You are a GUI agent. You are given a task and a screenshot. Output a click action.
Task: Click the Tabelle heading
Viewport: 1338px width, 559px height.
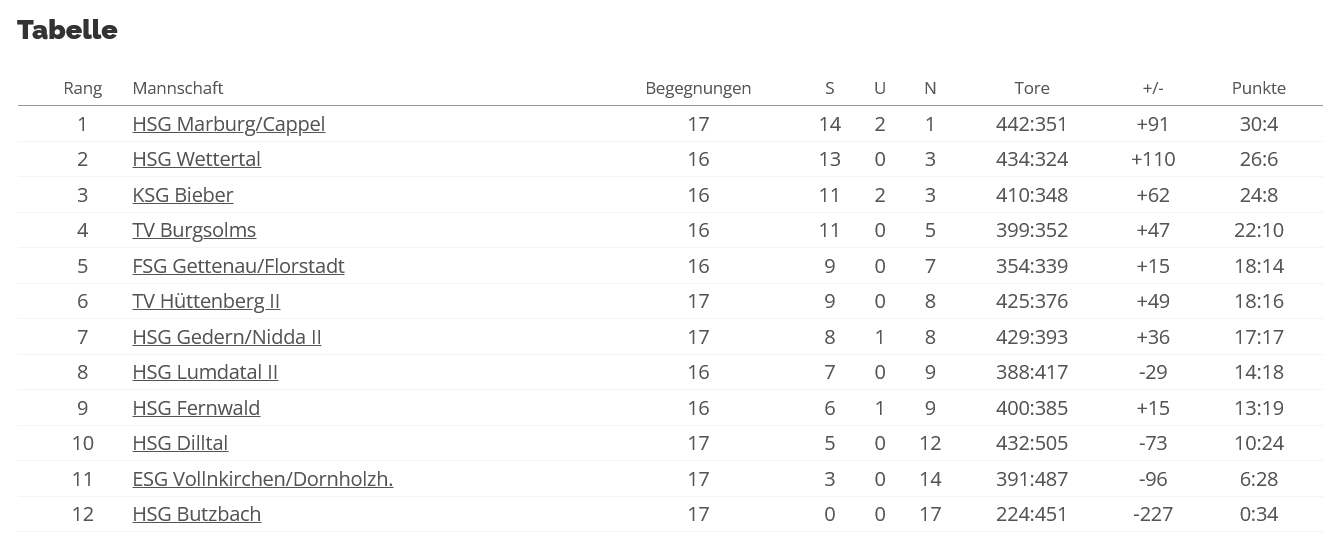click(68, 30)
